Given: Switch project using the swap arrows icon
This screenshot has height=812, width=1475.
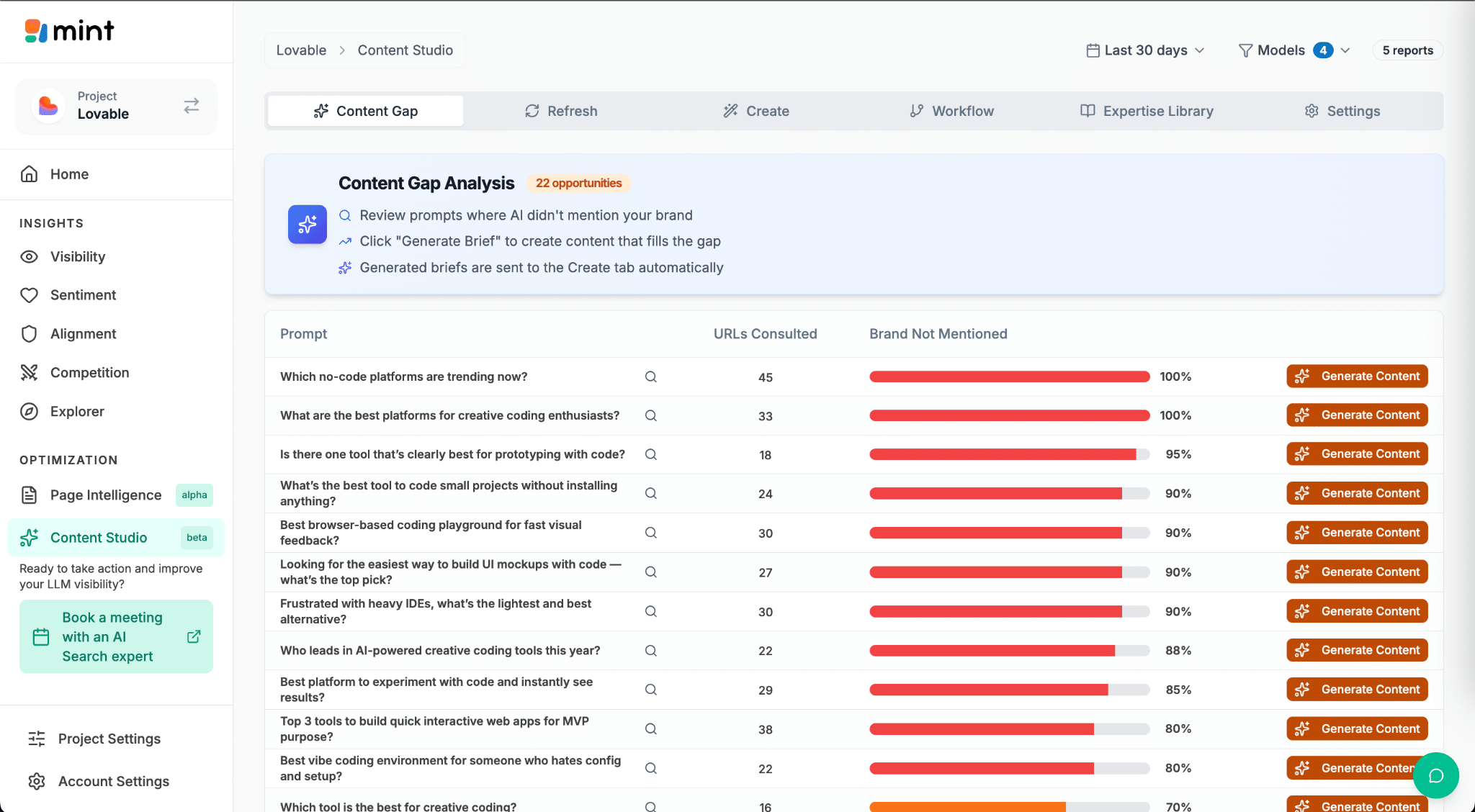Looking at the screenshot, I should tap(191, 106).
